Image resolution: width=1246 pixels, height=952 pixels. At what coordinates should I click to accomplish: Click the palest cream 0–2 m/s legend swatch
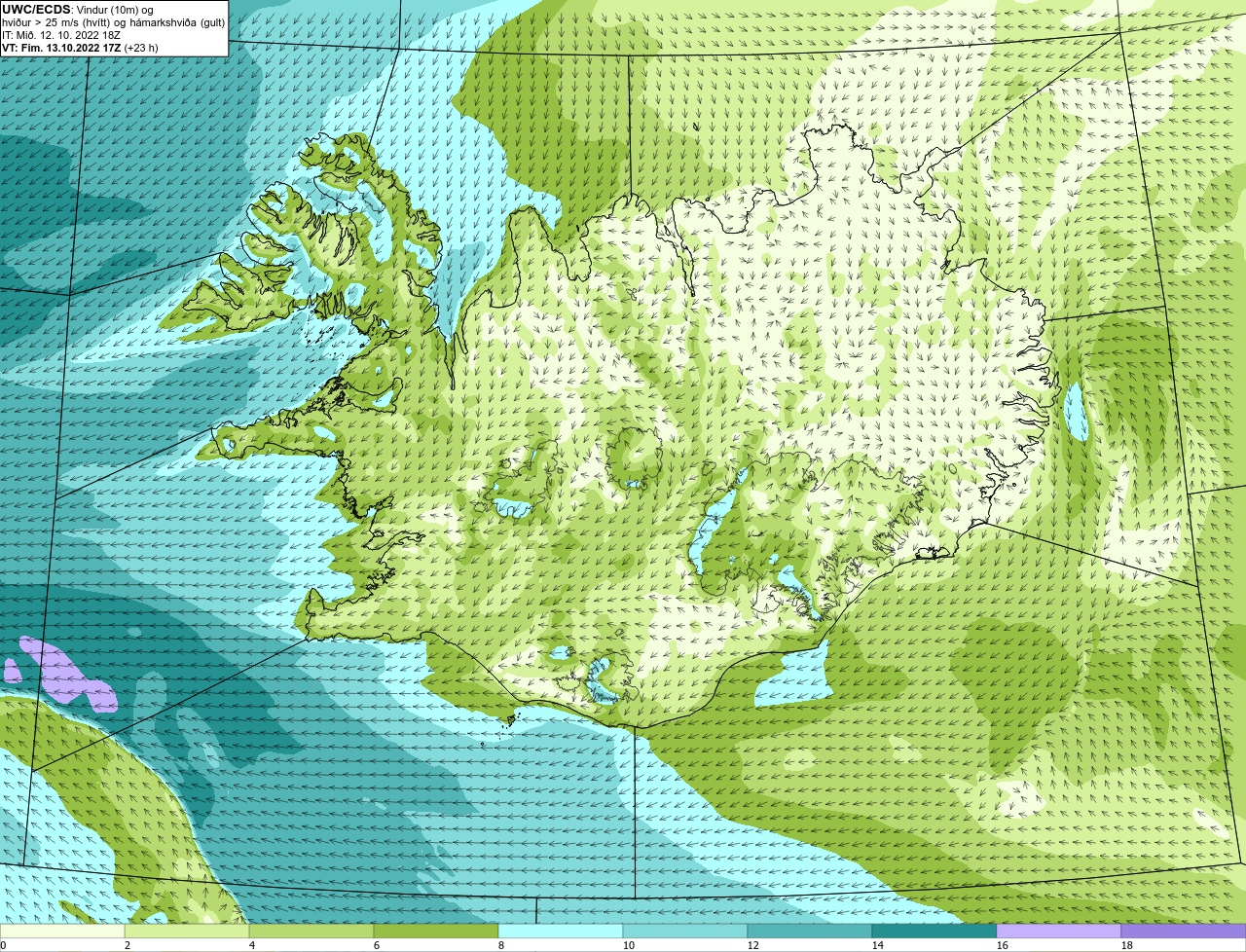click(62, 932)
